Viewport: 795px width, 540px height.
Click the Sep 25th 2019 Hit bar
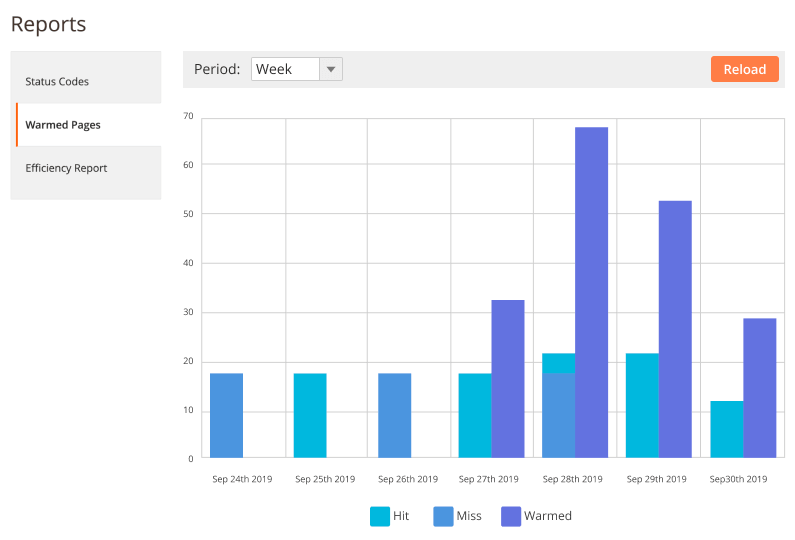pyautogui.click(x=310, y=416)
